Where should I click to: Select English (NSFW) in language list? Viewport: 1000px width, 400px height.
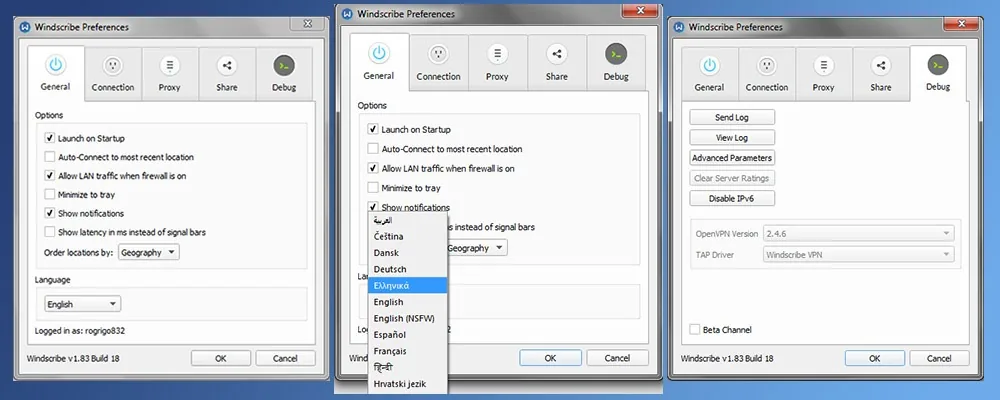[x=408, y=318]
